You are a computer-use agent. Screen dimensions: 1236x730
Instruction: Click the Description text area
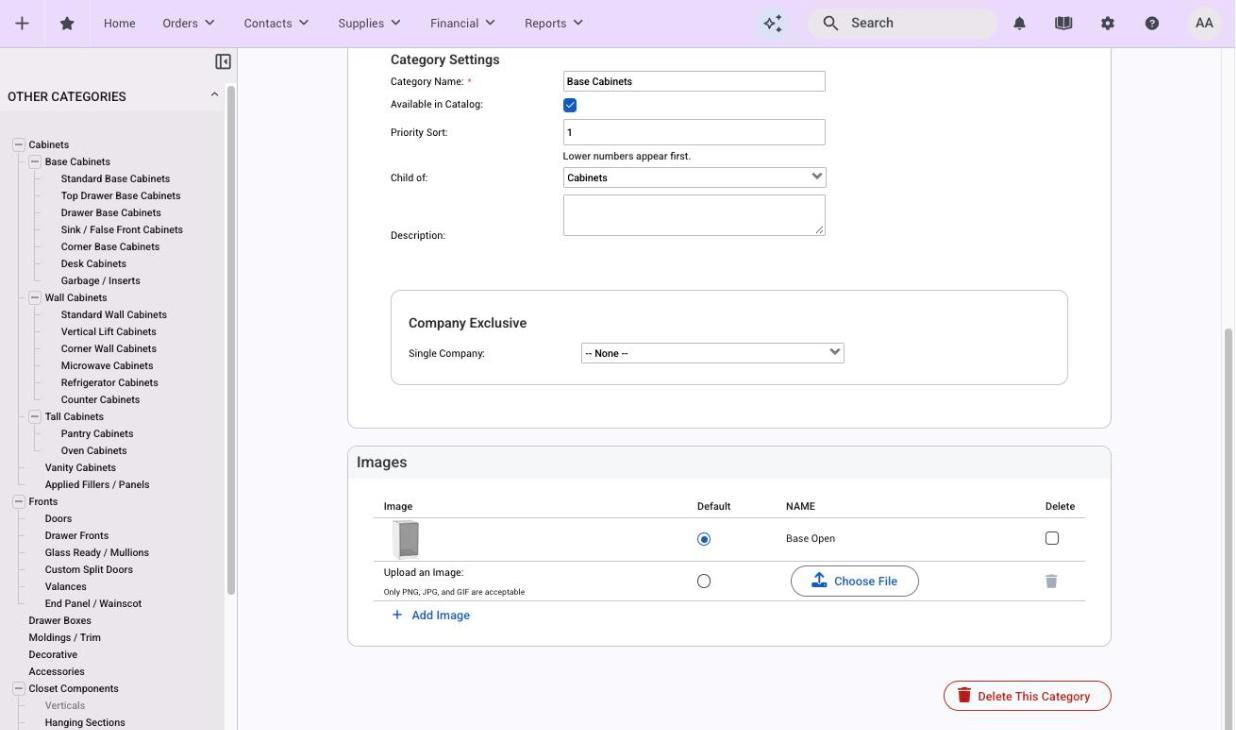pos(694,215)
